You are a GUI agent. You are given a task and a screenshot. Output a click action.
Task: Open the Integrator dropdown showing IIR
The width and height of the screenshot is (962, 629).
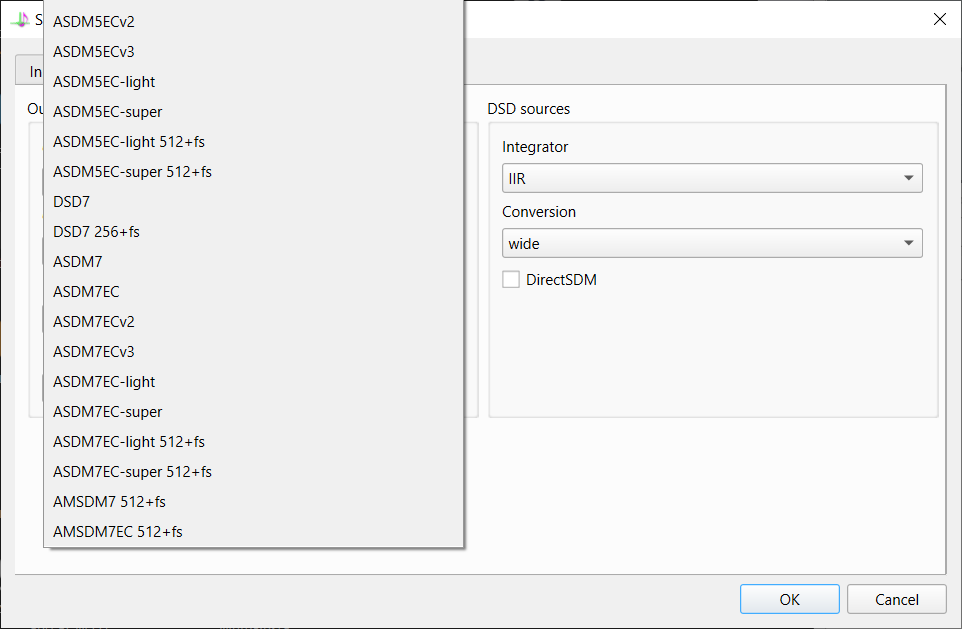click(x=711, y=178)
